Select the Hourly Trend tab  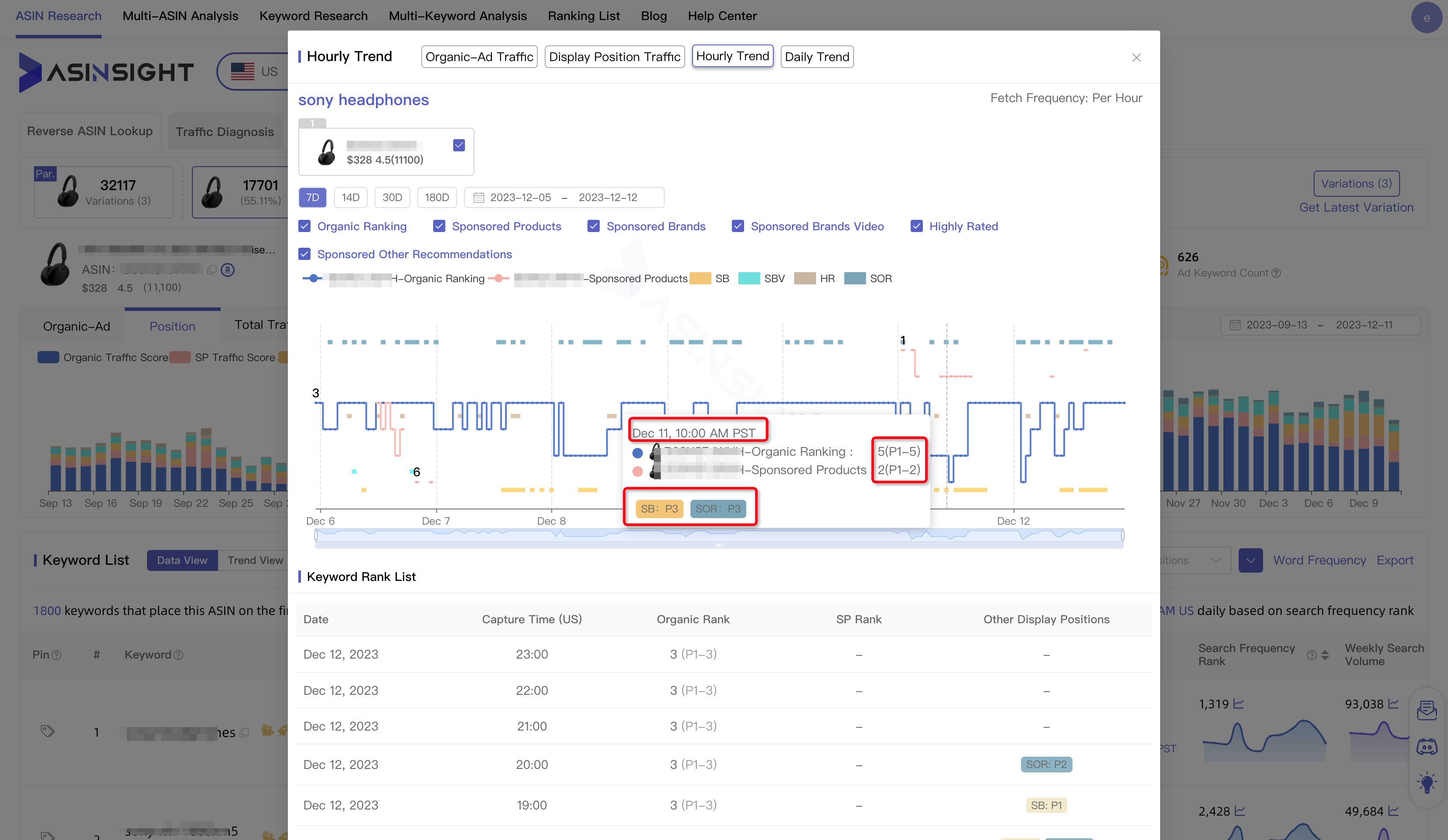coord(733,56)
